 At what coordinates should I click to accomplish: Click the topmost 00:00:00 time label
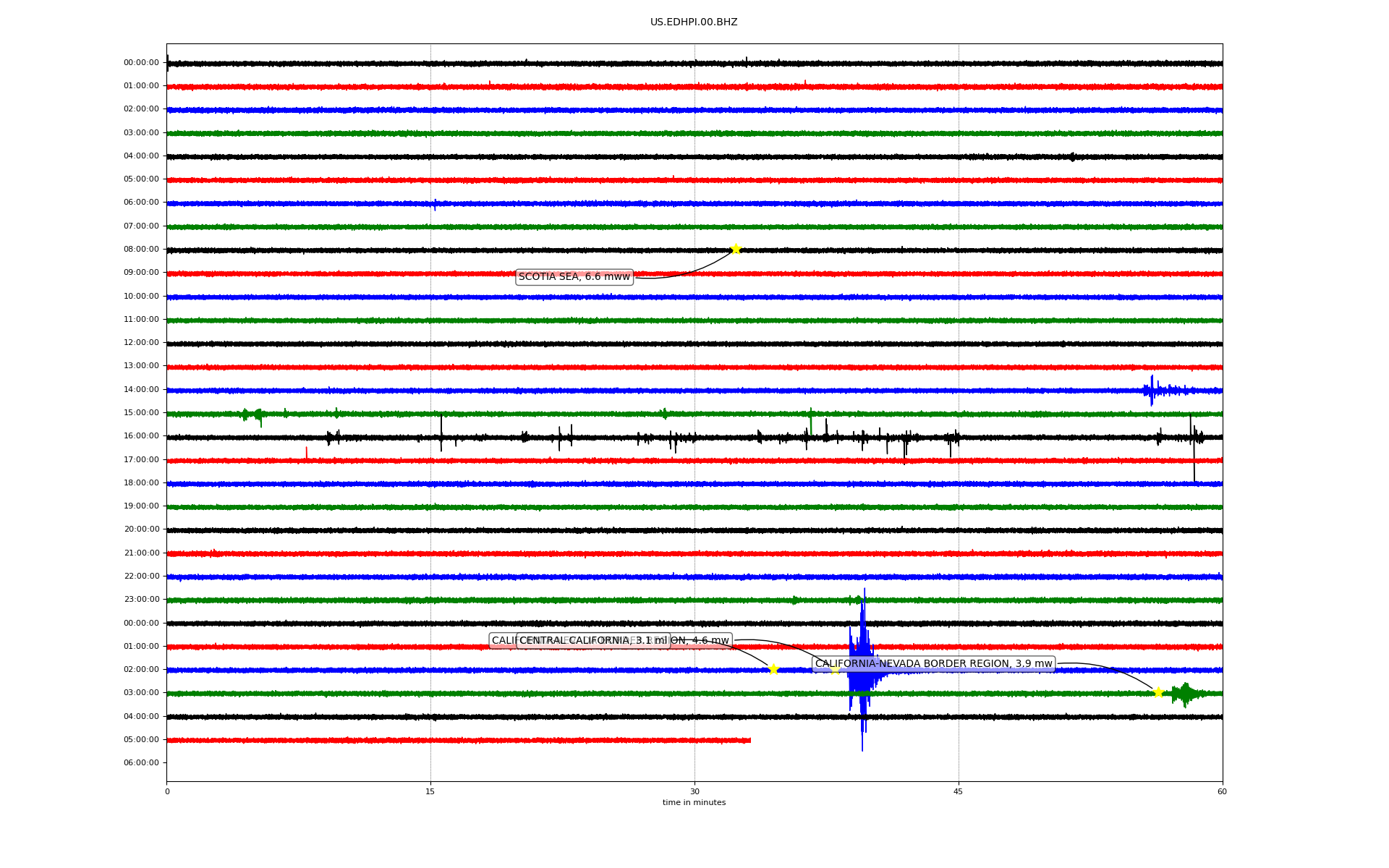[x=141, y=63]
